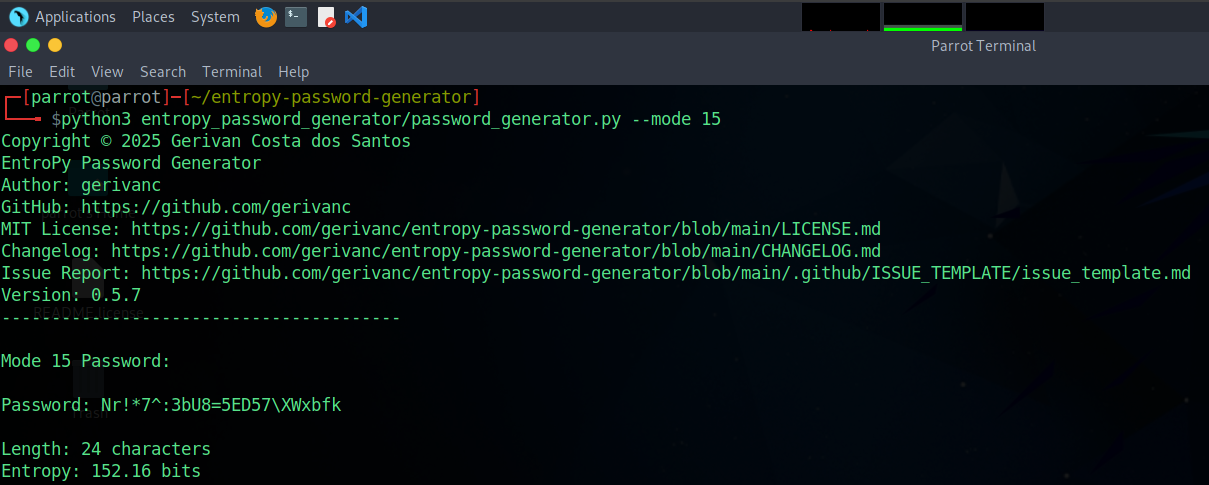Open the Search menu in the terminal
This screenshot has height=485, width=1209.
point(163,72)
